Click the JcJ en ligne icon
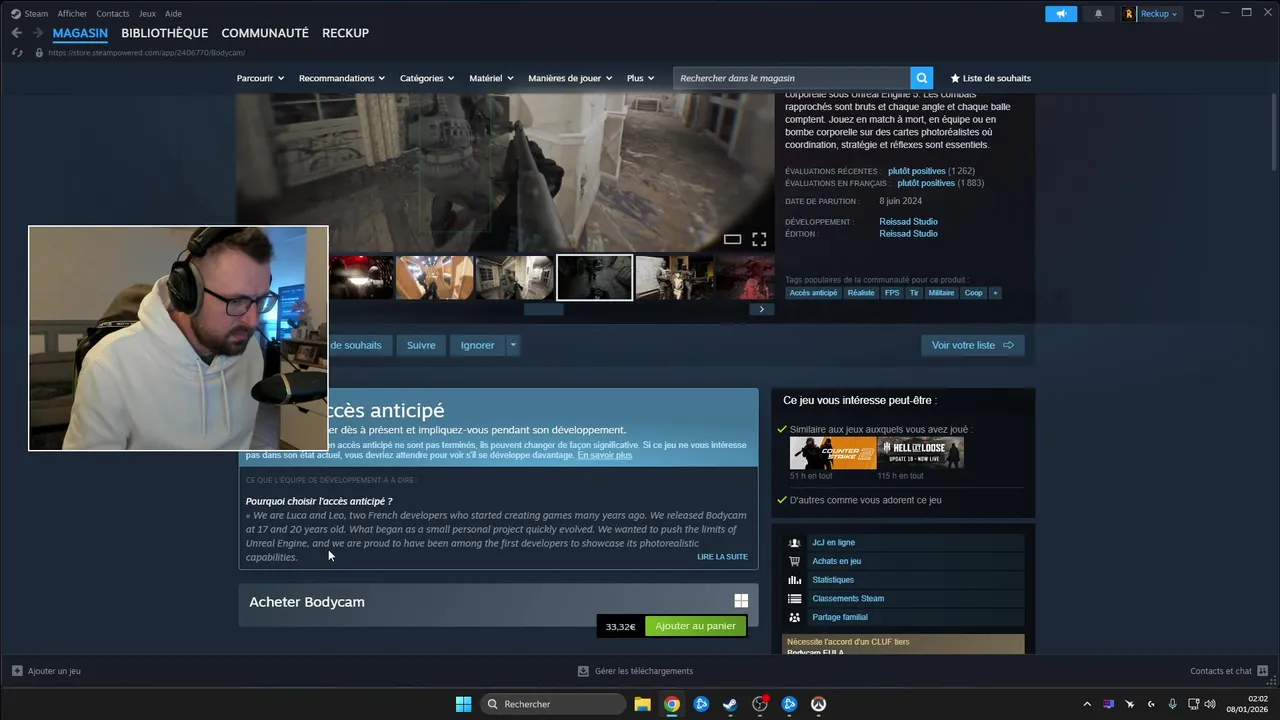Screen dimensions: 1280x720 pos(794,543)
